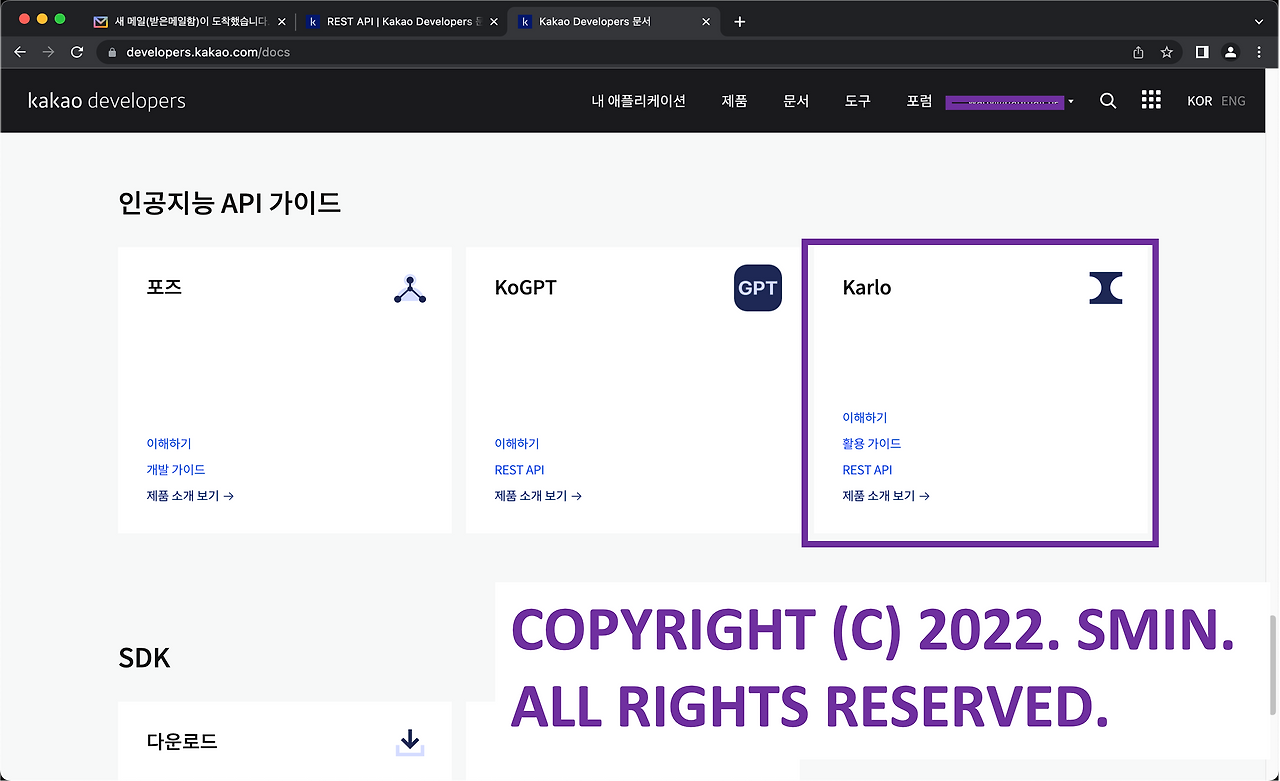Open the 포럼 menu

(919, 101)
